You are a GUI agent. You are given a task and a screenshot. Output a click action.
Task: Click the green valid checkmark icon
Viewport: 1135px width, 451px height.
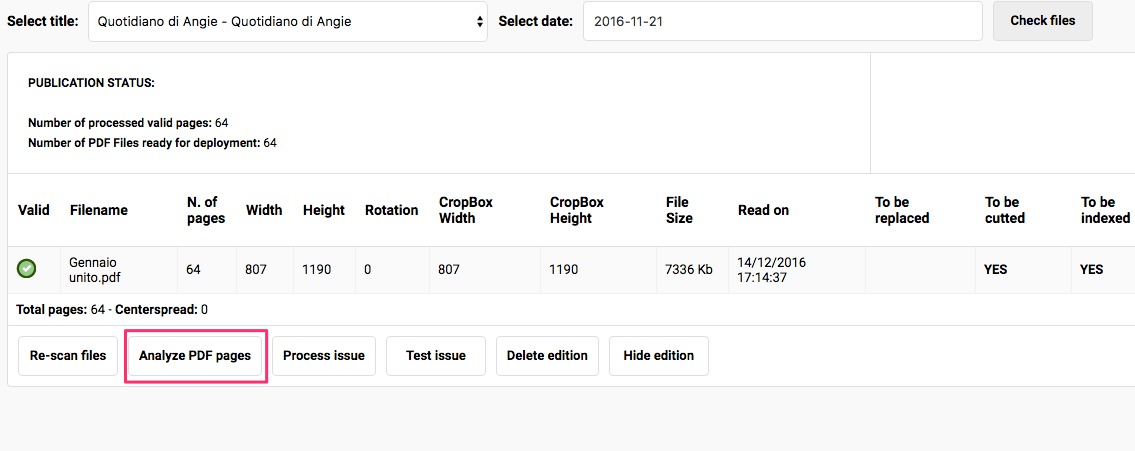click(27, 269)
